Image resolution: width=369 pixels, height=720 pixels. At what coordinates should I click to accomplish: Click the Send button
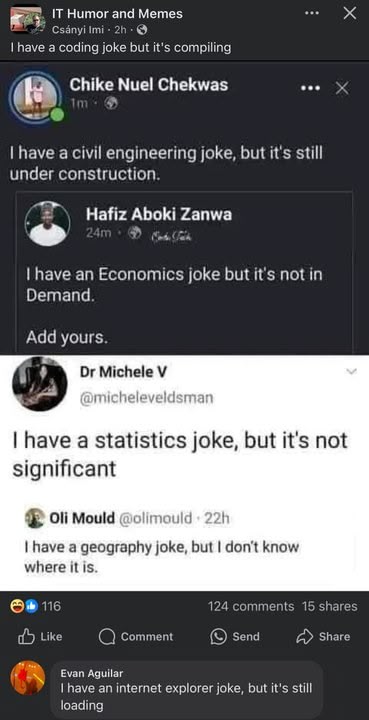coord(235,636)
